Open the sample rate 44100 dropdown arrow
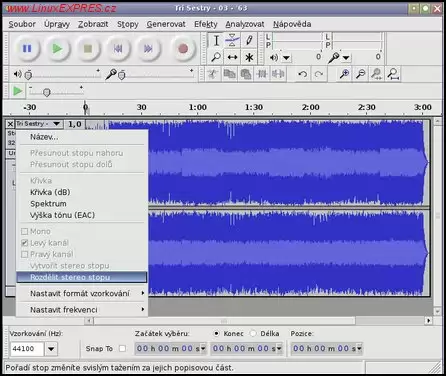Image resolution: width=446 pixels, height=376 pixels. pos(51,349)
